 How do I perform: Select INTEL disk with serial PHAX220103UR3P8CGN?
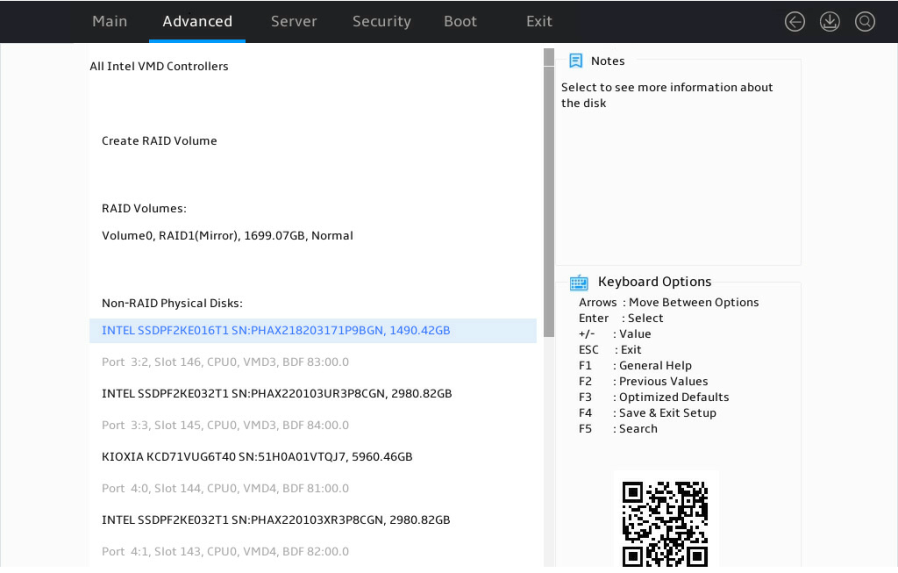tap(277, 393)
